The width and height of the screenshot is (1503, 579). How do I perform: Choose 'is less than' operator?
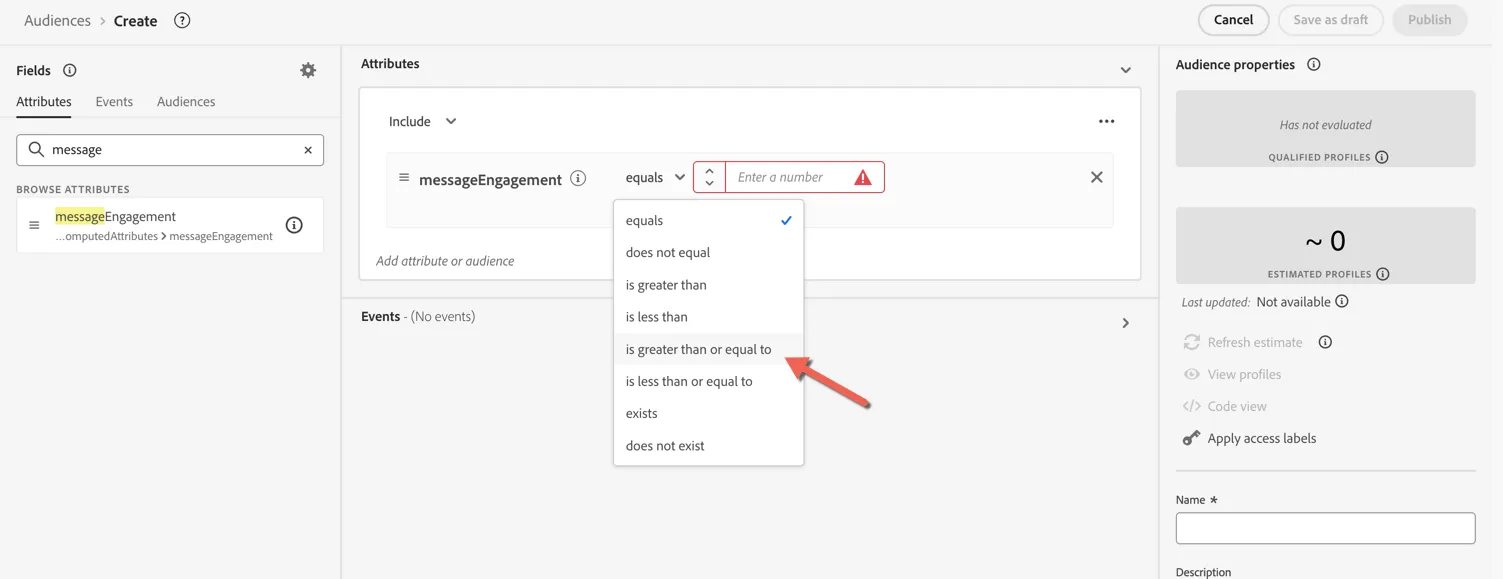(x=708, y=317)
